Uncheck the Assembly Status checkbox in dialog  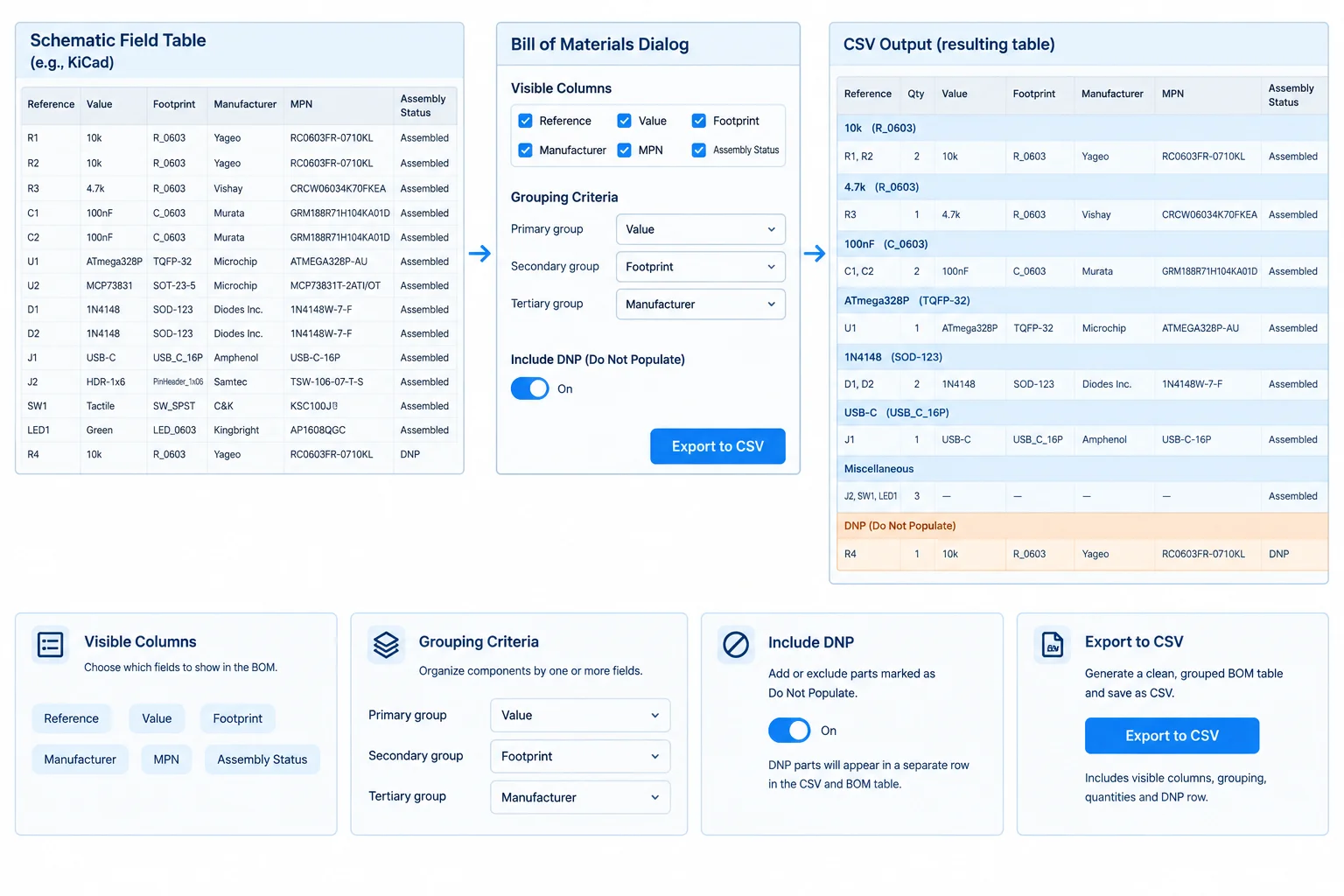pos(699,150)
